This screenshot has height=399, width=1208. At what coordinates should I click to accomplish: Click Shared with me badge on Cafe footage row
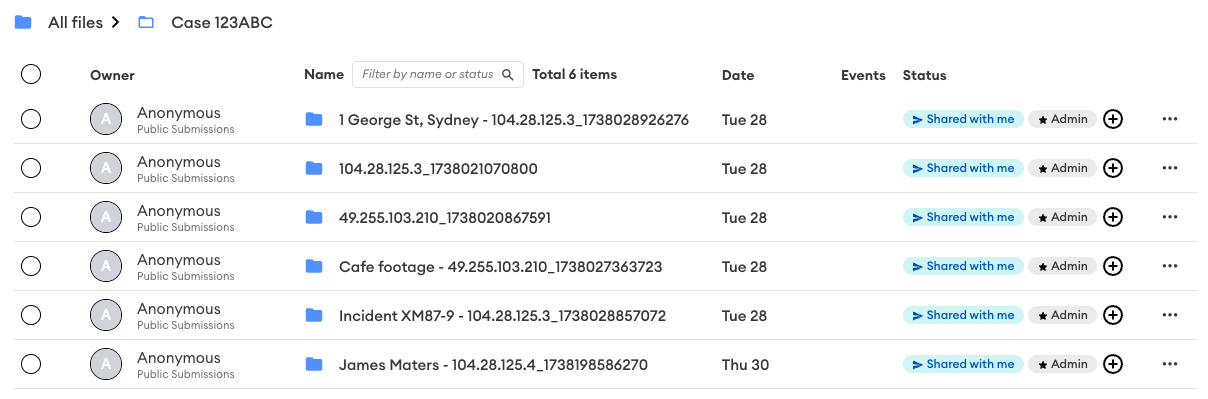click(x=964, y=267)
